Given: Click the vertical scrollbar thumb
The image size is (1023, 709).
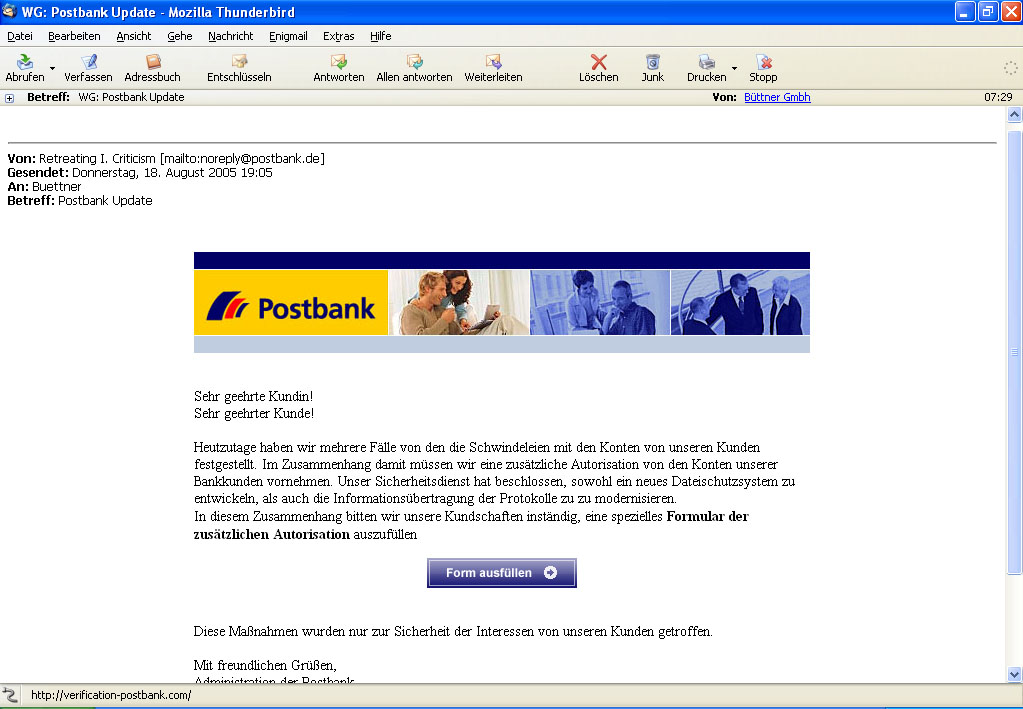Looking at the screenshot, I should click(x=1015, y=352).
